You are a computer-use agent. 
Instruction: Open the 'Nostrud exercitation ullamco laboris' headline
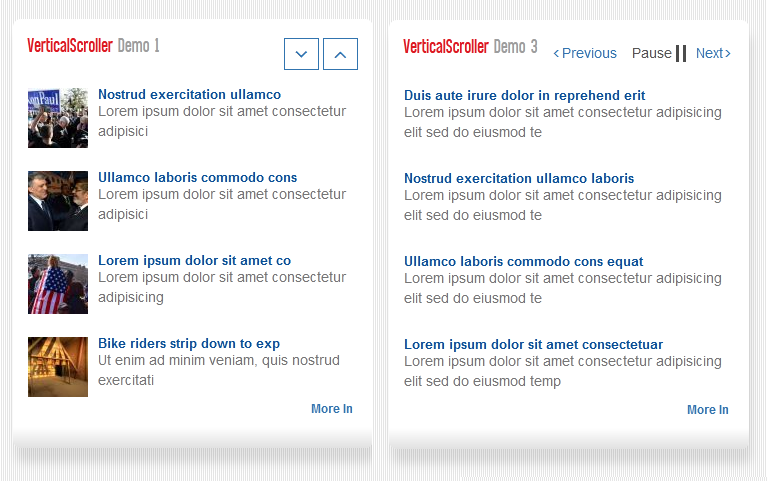[x=519, y=178]
